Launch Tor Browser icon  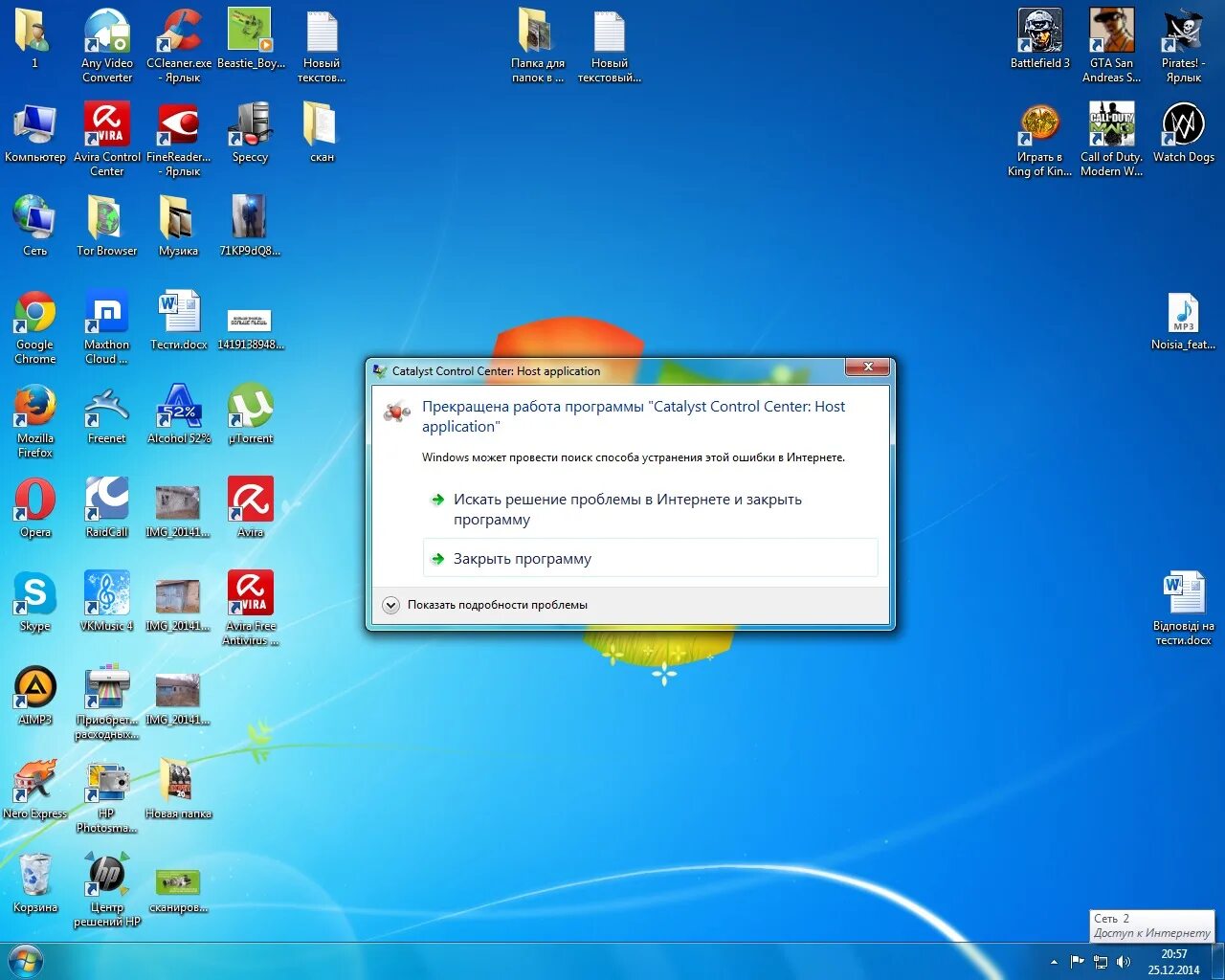(107, 226)
